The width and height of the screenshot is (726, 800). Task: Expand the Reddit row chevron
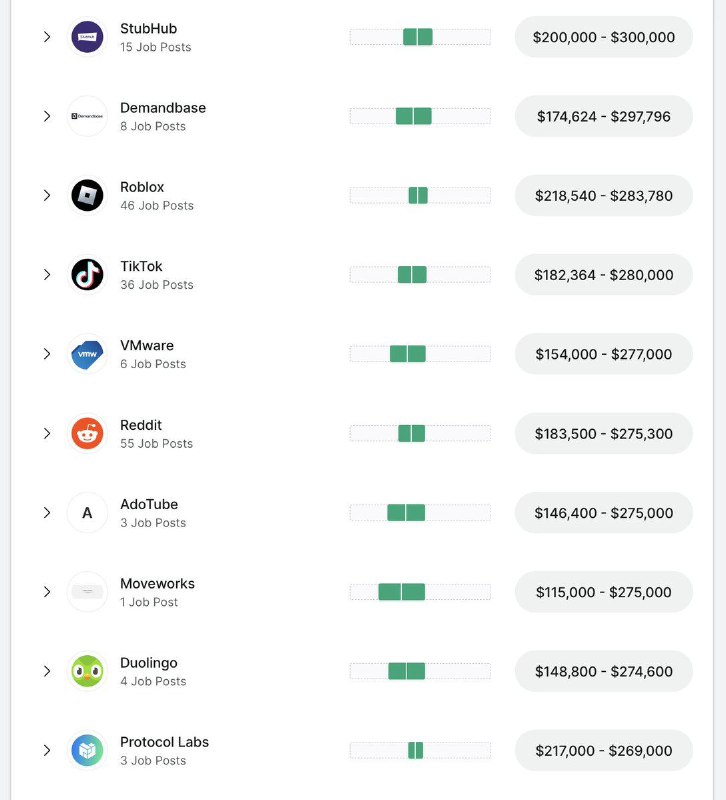point(46,433)
